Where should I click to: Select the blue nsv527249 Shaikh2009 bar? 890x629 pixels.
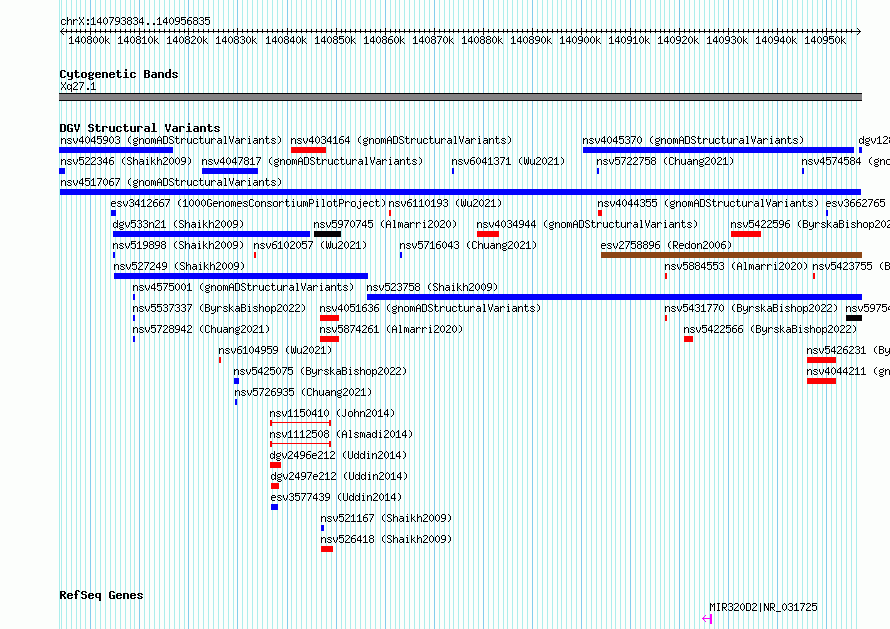[x=241, y=276]
